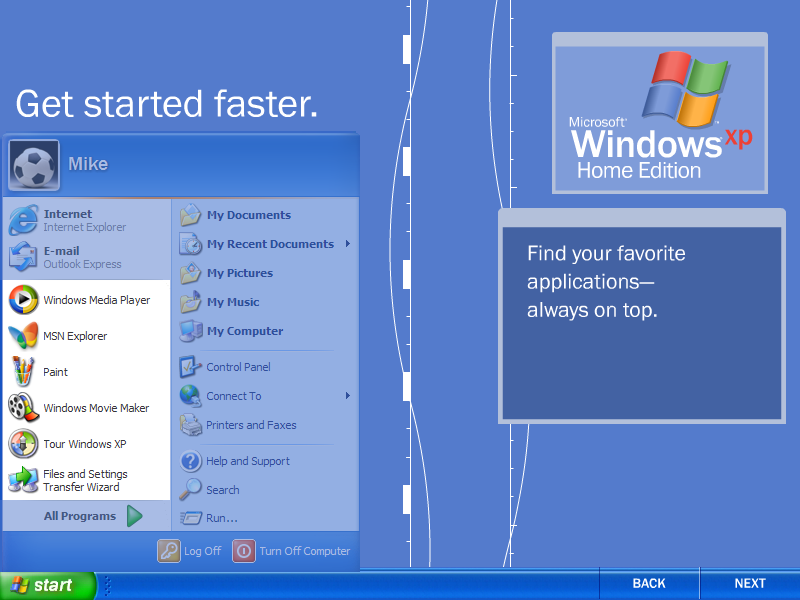Screen dimensions: 800x600
Task: Click the My Recent Documents label
Action: [x=270, y=244]
